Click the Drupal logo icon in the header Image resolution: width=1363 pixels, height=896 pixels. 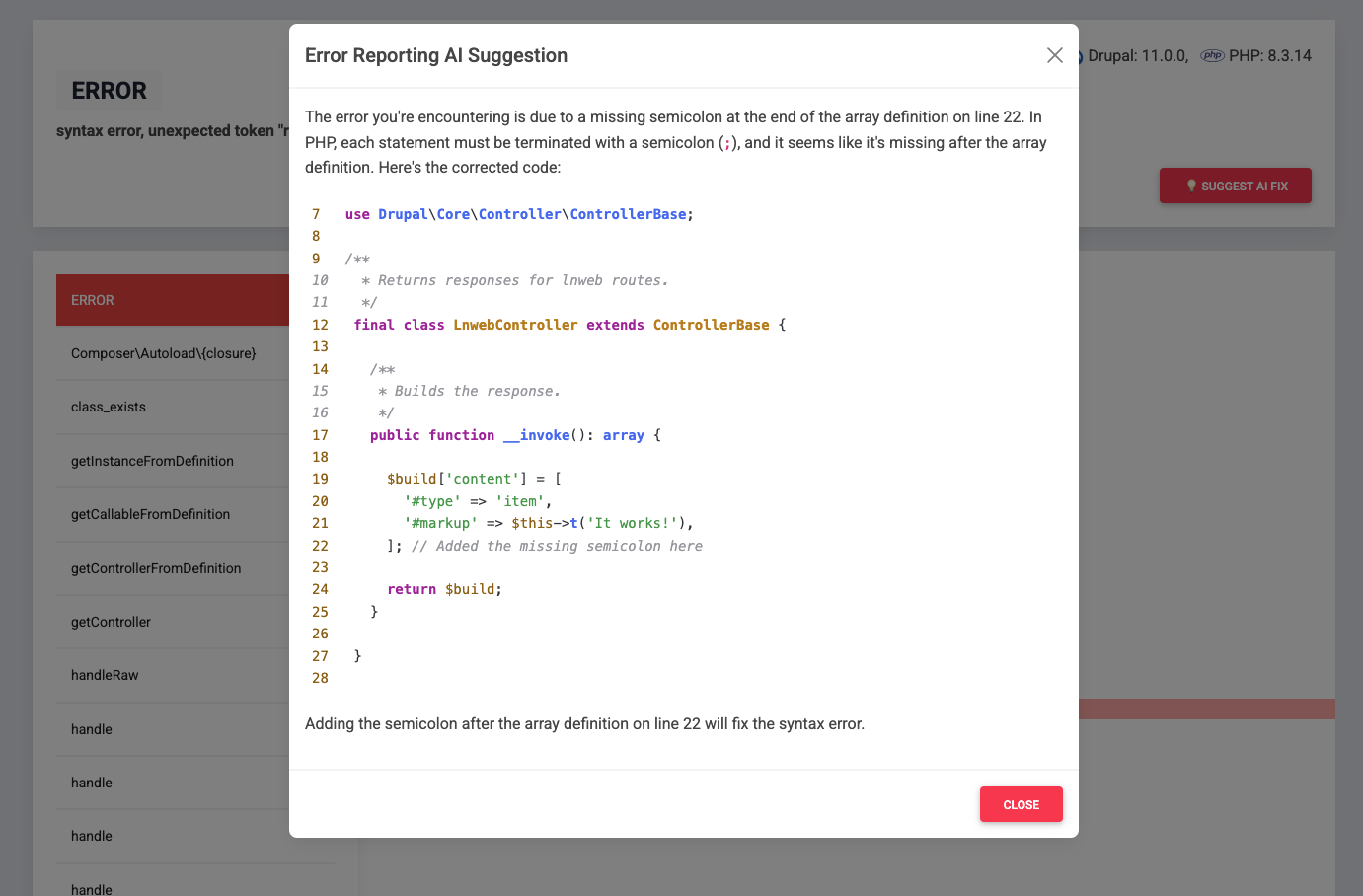1081,55
